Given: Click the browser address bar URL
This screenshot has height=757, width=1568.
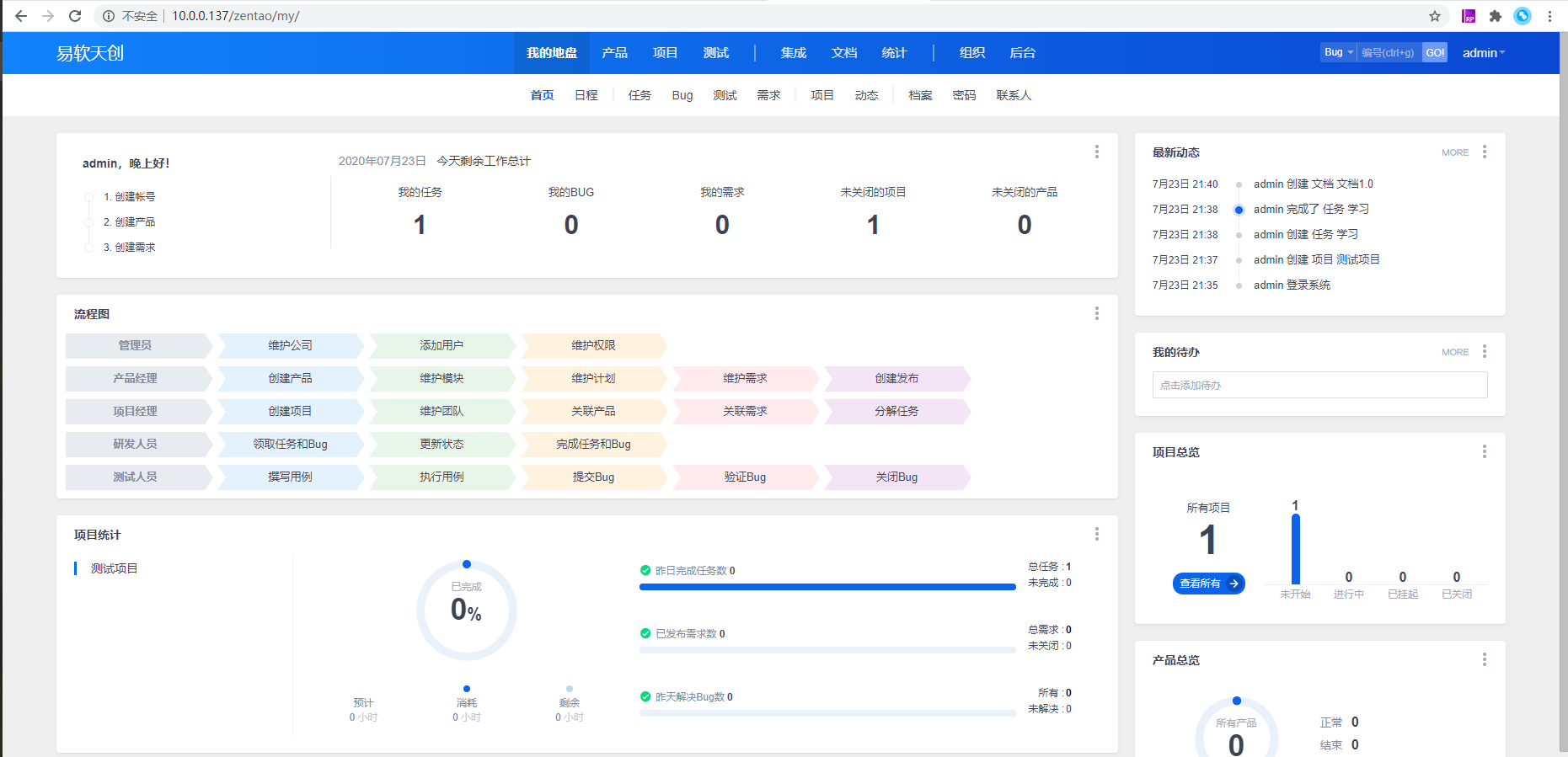Looking at the screenshot, I should tap(236, 16).
